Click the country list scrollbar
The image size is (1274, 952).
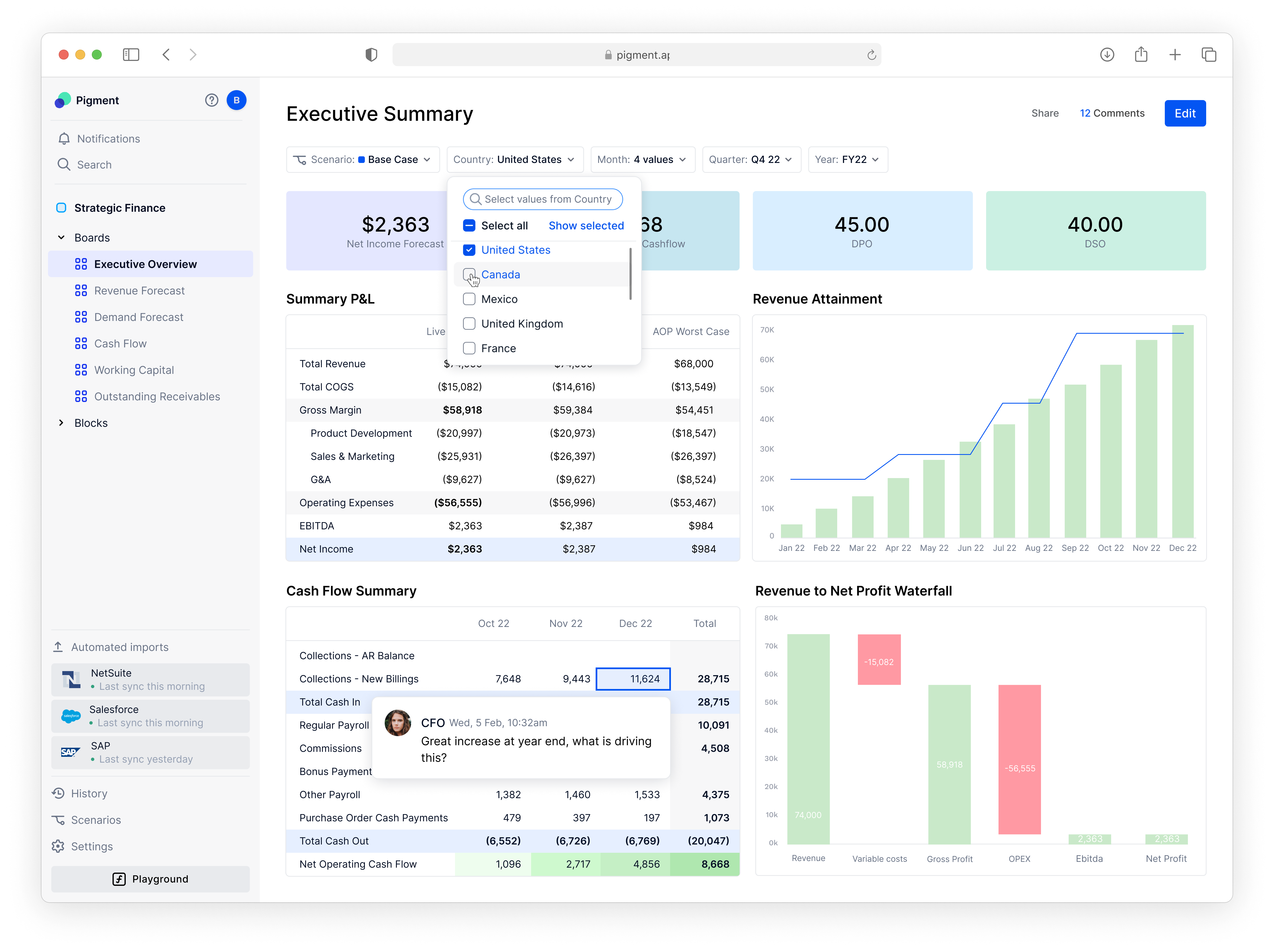(x=630, y=273)
